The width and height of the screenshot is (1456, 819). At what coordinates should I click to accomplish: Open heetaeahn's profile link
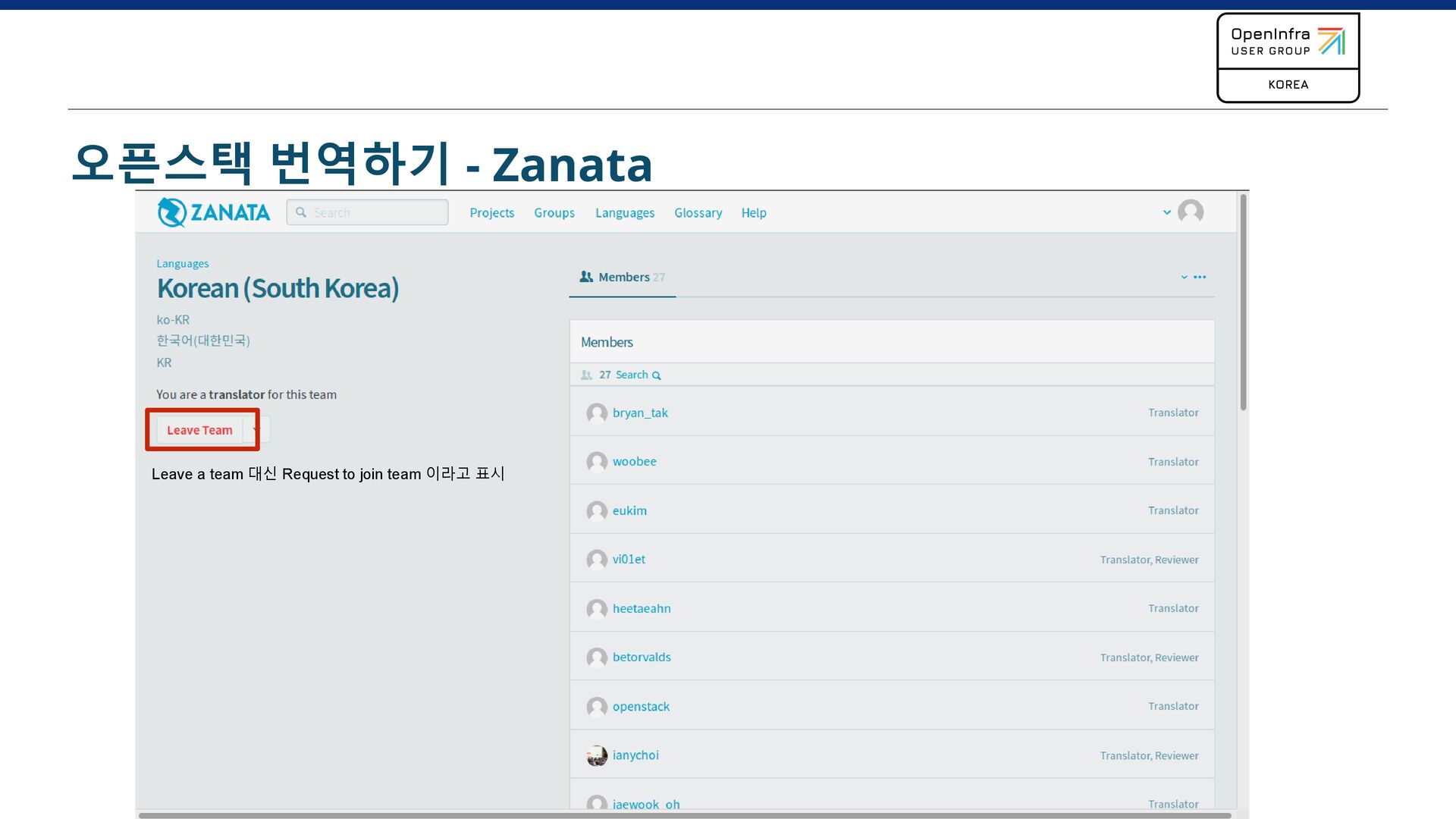(642, 608)
